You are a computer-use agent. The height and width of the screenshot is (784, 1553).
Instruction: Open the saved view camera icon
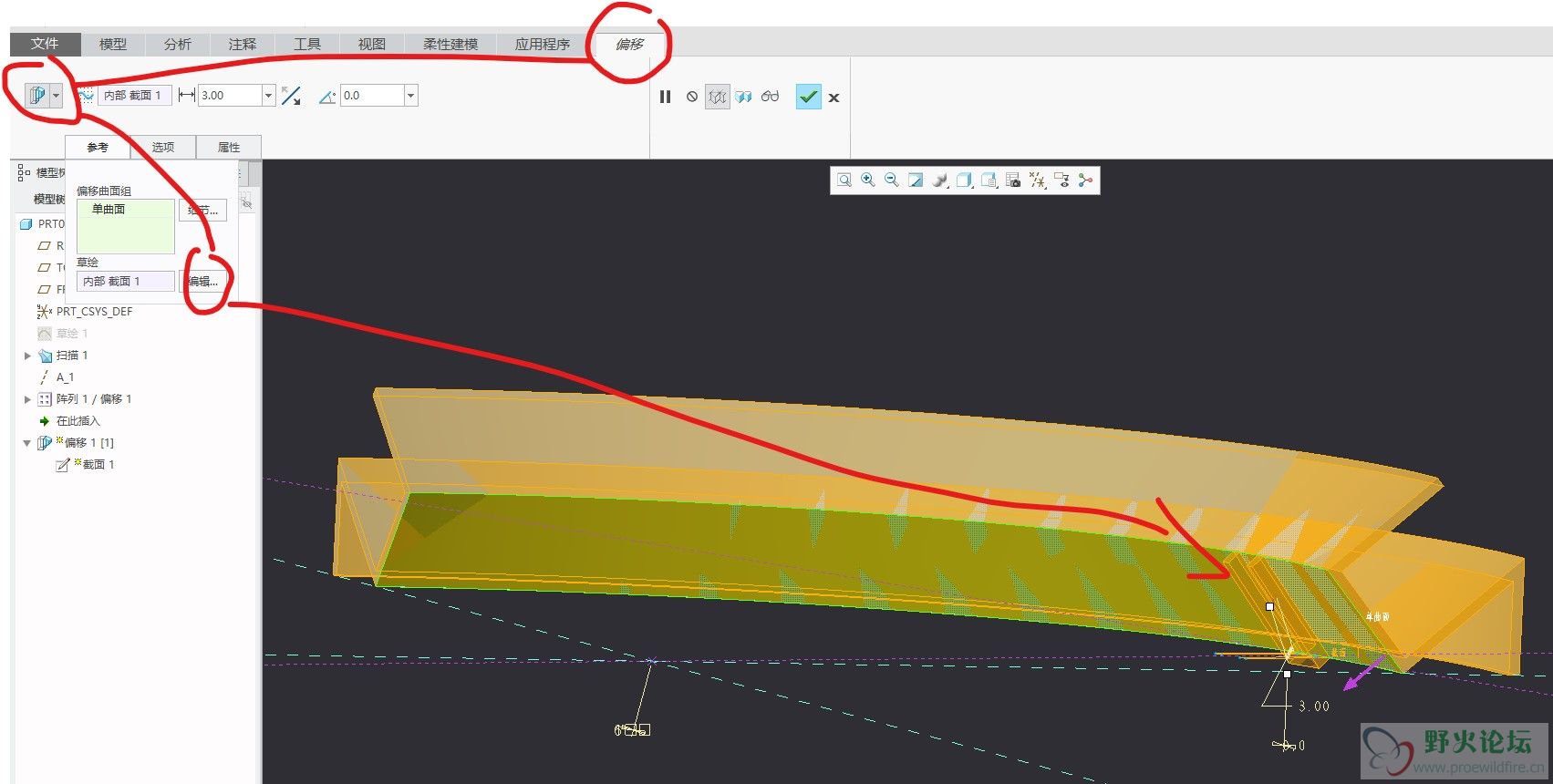[1013, 181]
